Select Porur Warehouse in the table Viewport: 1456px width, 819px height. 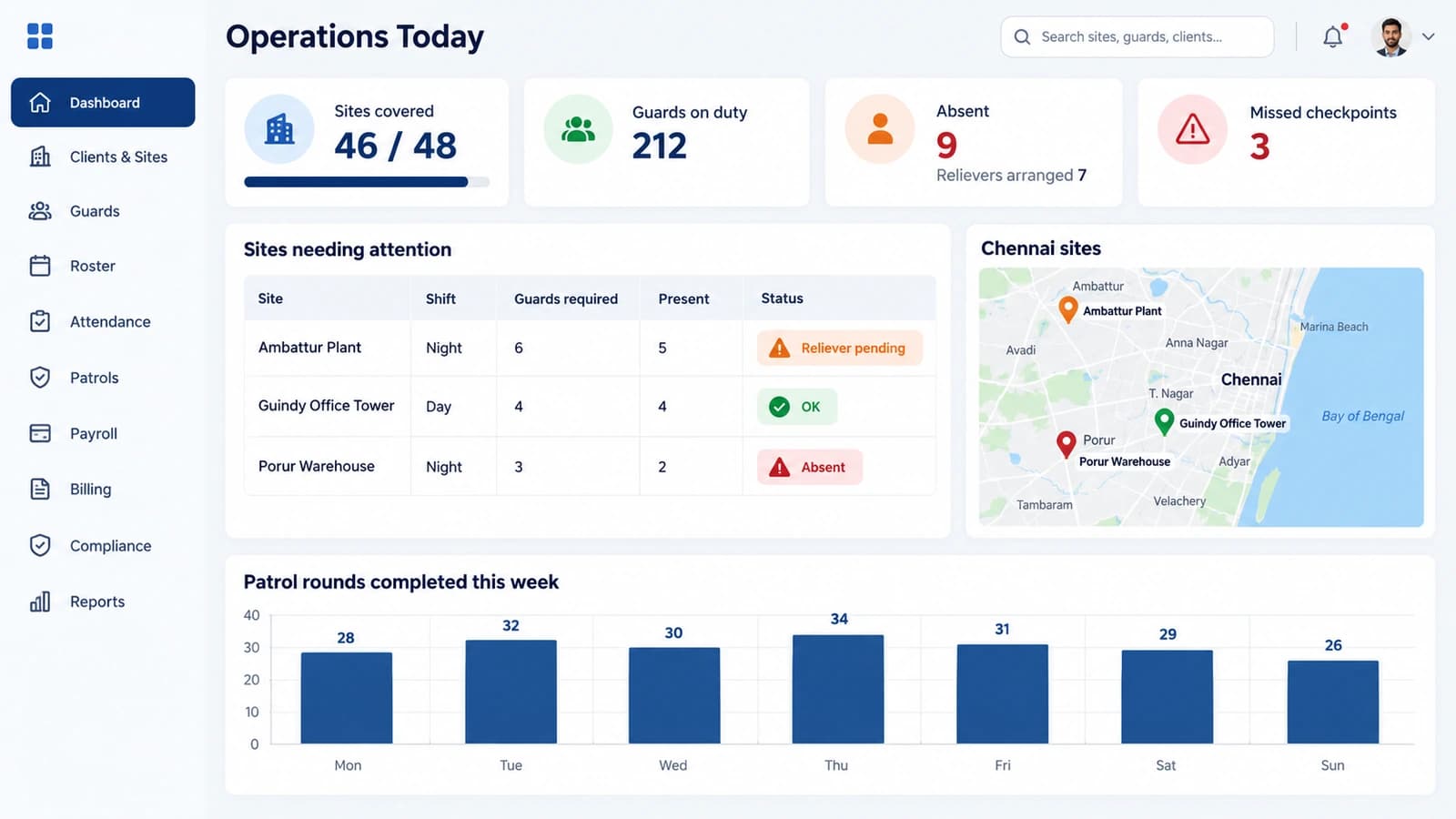click(316, 466)
